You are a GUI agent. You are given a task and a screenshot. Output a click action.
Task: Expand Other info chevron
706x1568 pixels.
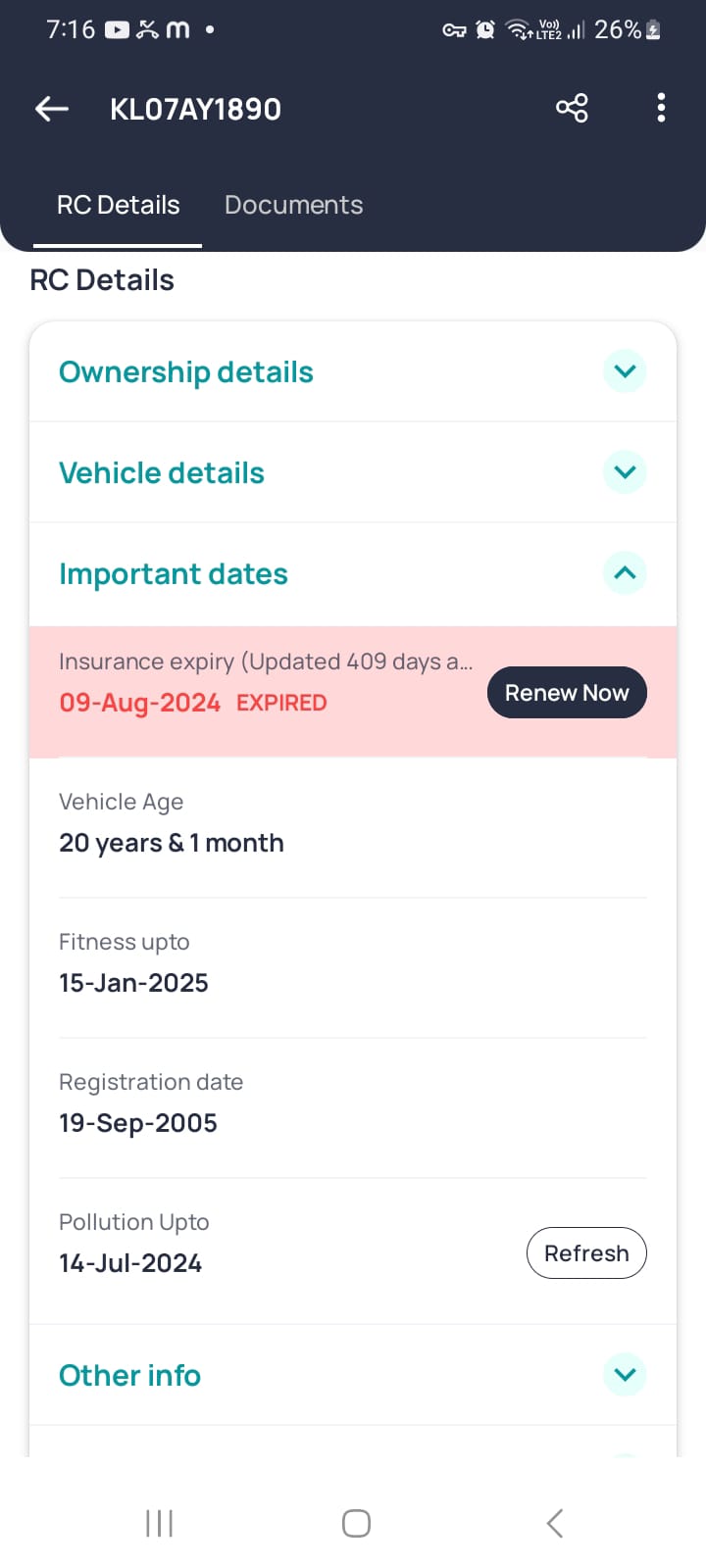[x=625, y=1375]
